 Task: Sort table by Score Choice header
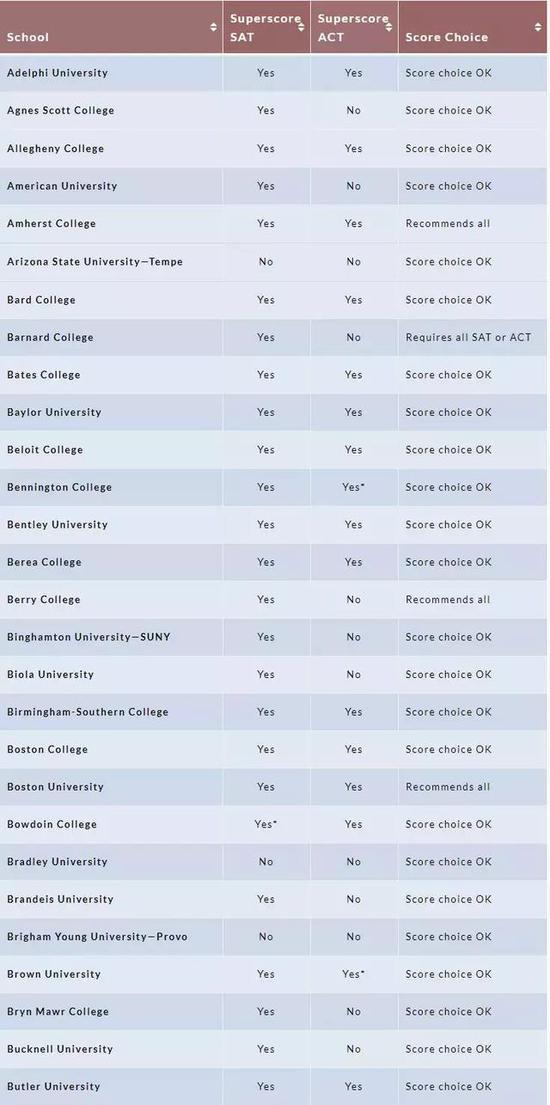pyautogui.click(x=474, y=27)
